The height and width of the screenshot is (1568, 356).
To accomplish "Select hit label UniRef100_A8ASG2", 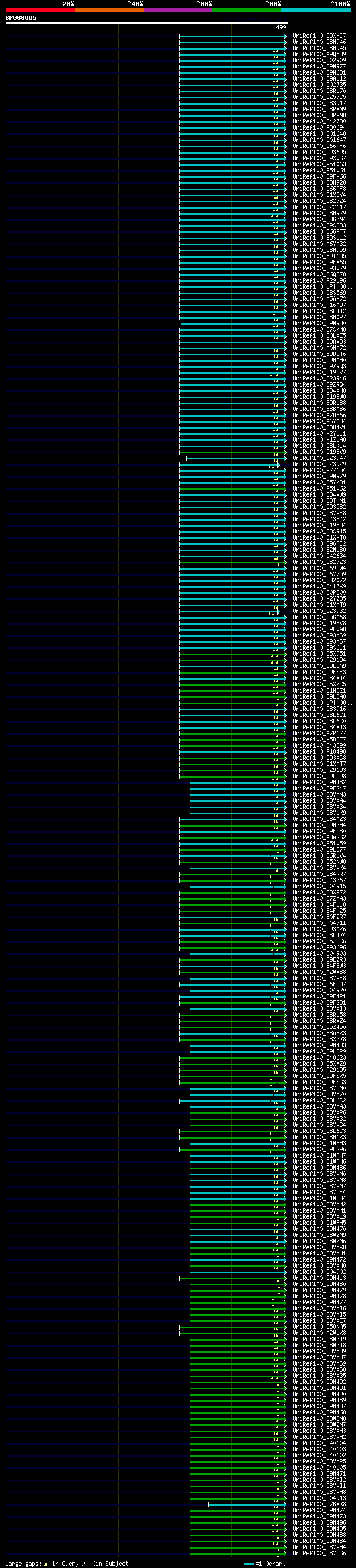I will [319, 838].
